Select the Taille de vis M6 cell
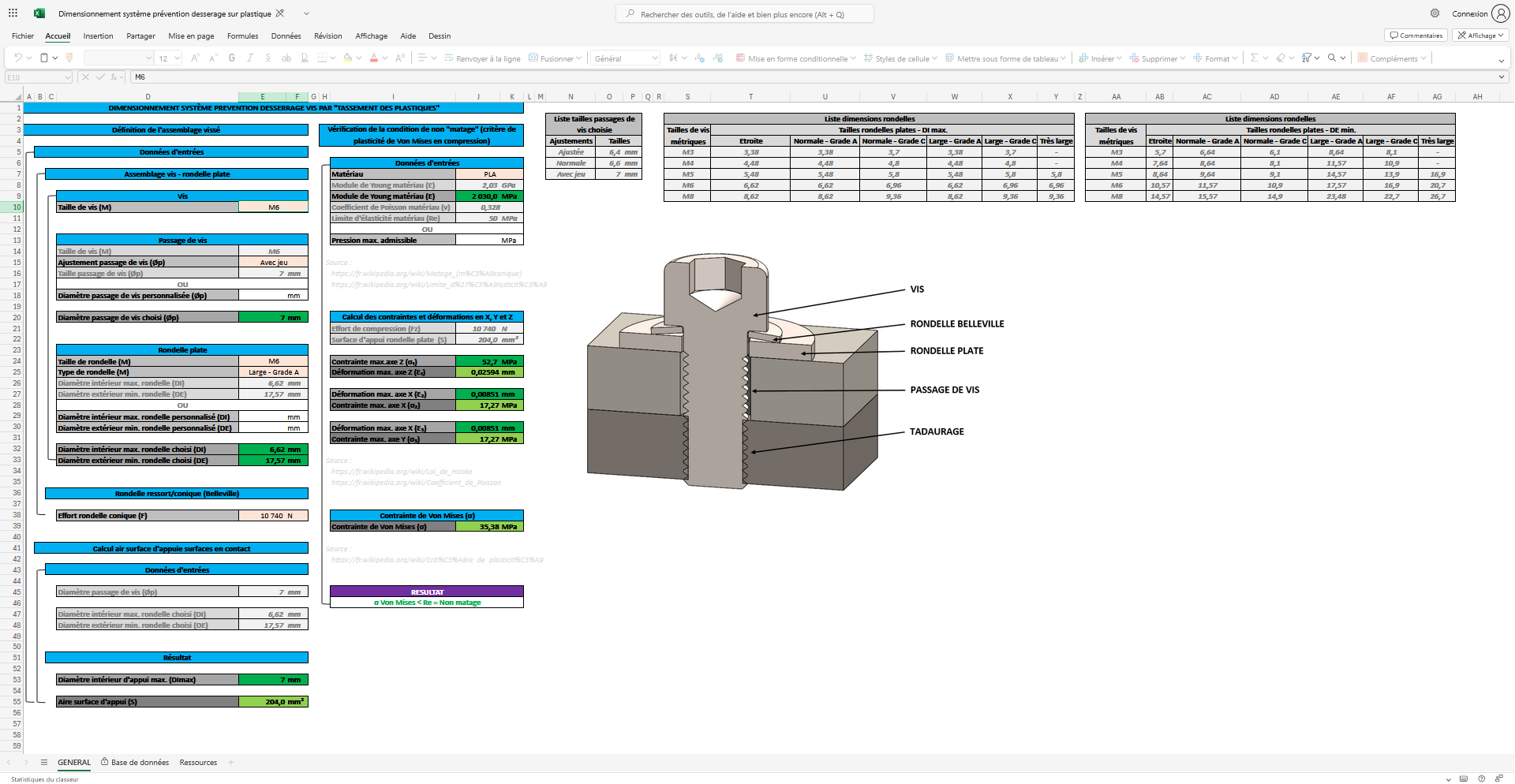1515x784 pixels. (x=273, y=207)
